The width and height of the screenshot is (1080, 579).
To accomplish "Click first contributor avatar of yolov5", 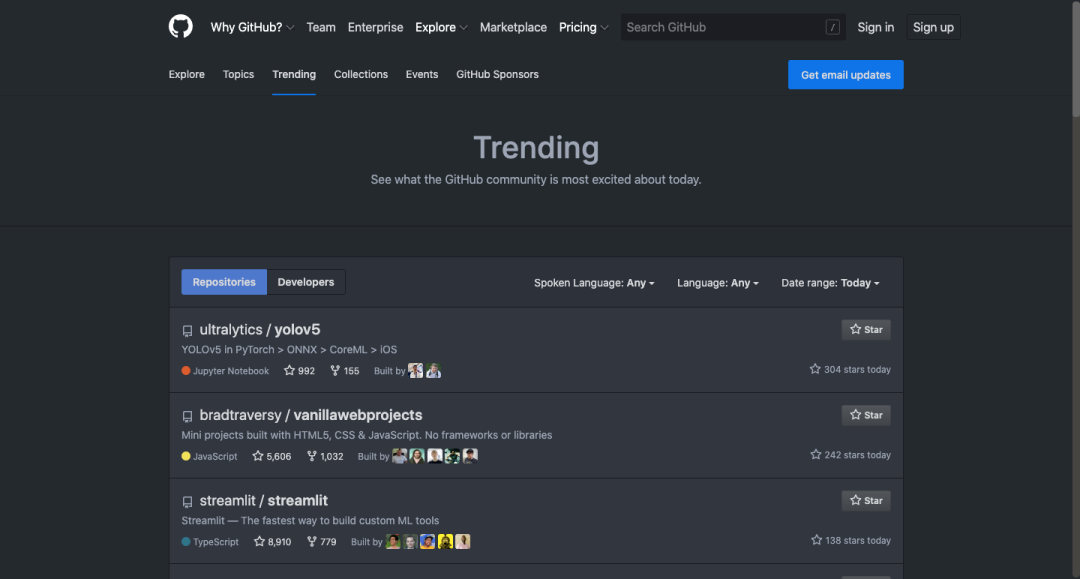I will click(415, 370).
